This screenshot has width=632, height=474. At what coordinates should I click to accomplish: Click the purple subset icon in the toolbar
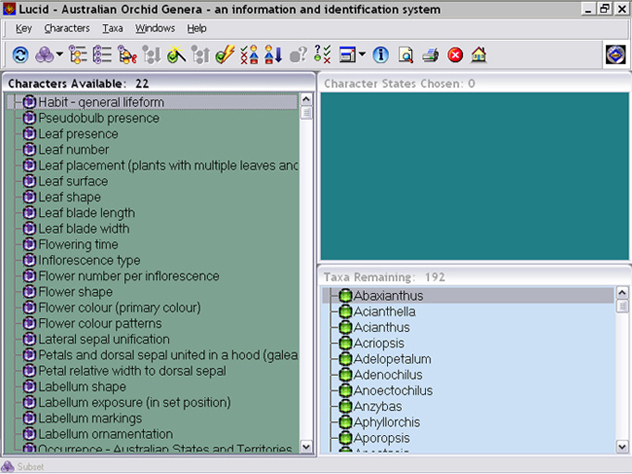pyautogui.click(x=44, y=55)
